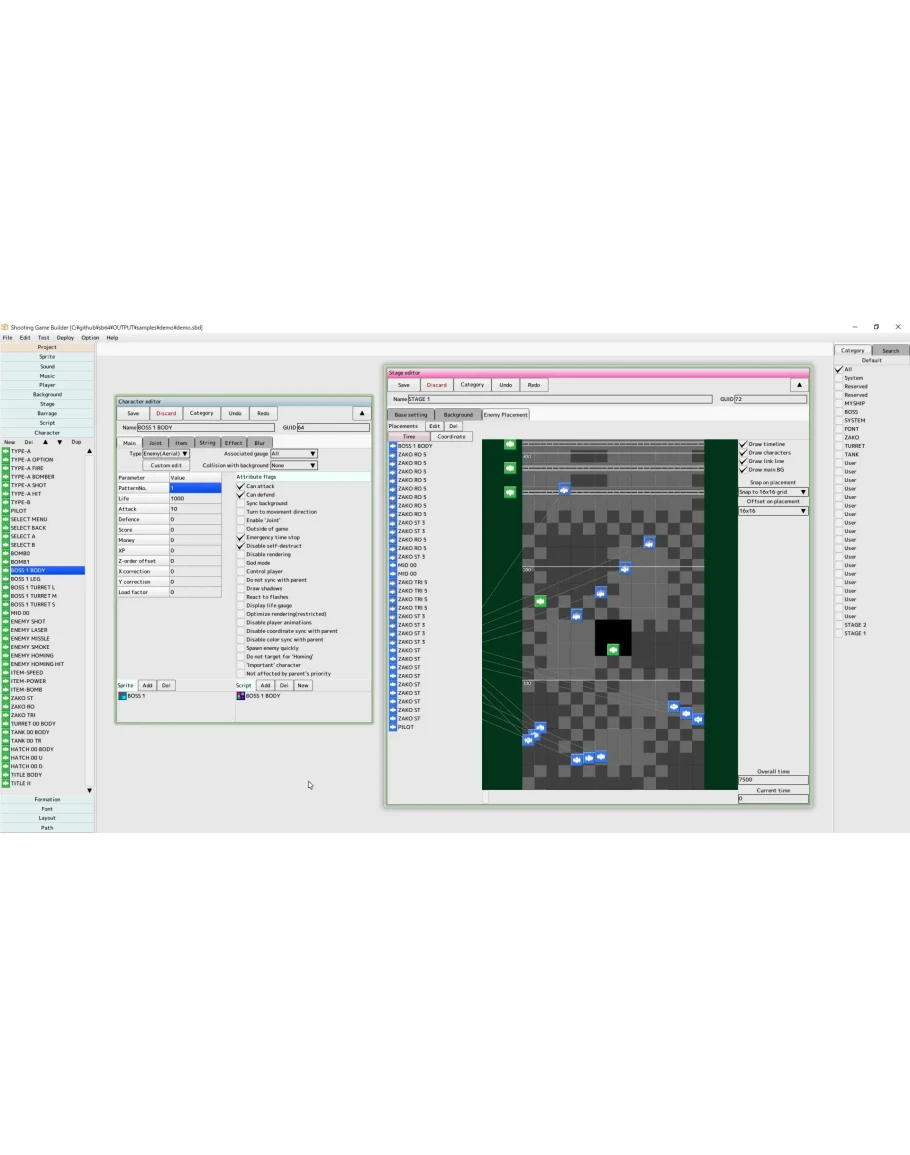The height and width of the screenshot is (1155, 910).
Task: Switch to the Effect tab
Action: coord(233,442)
